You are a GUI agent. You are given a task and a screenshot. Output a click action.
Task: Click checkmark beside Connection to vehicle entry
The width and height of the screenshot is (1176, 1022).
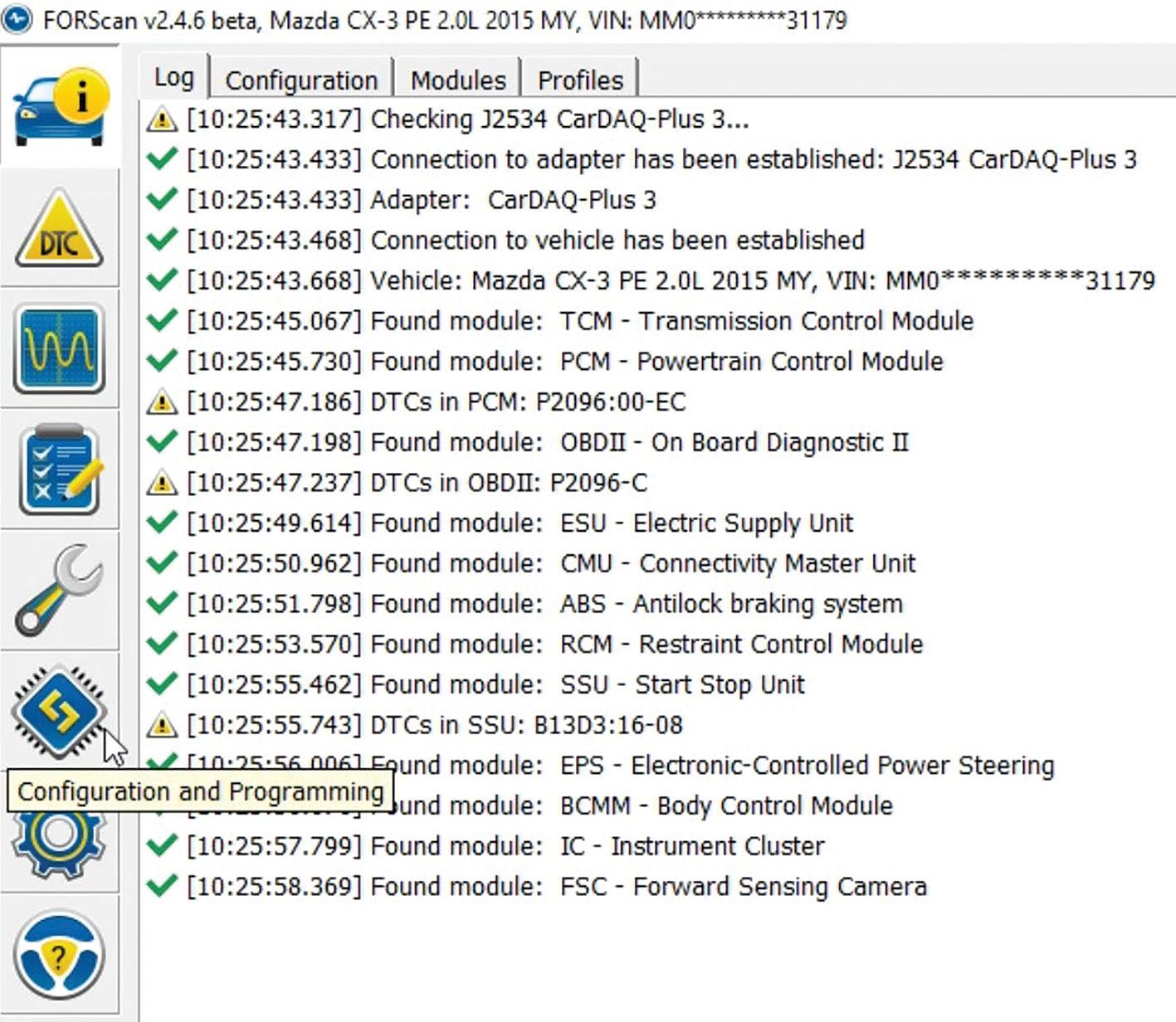click(162, 240)
